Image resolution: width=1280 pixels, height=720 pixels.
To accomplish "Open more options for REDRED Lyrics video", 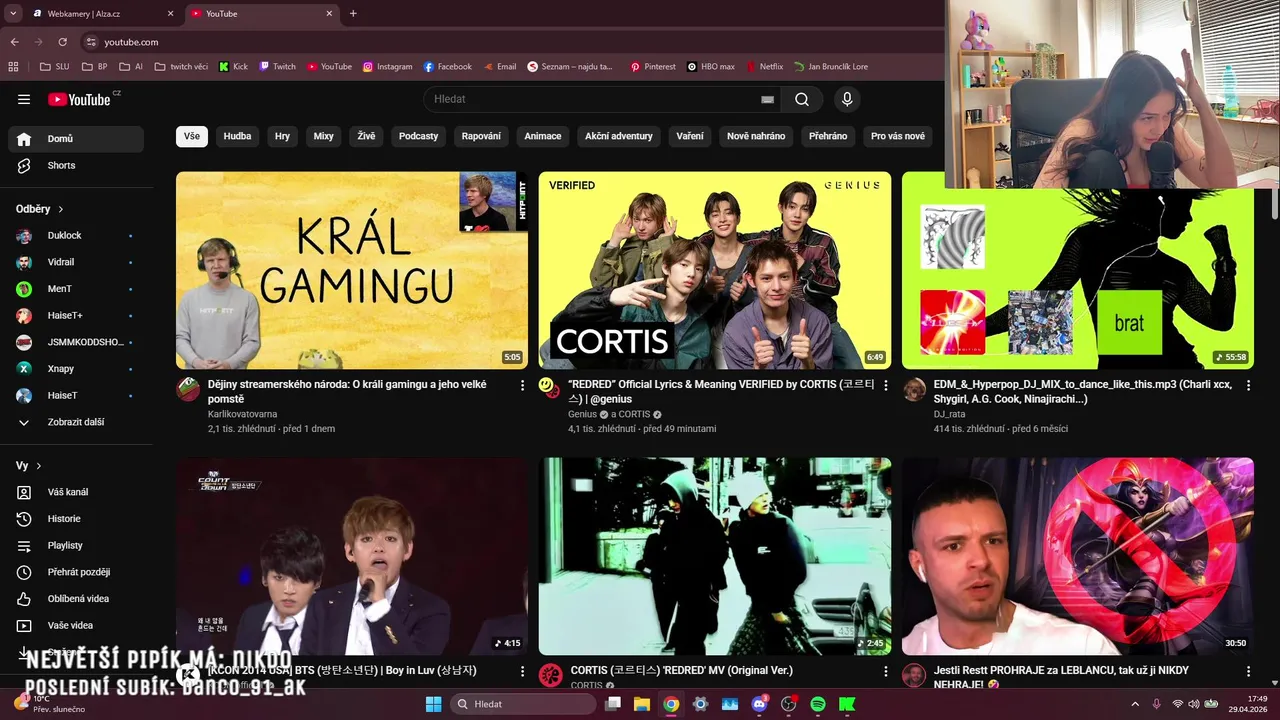I will pos(885,385).
